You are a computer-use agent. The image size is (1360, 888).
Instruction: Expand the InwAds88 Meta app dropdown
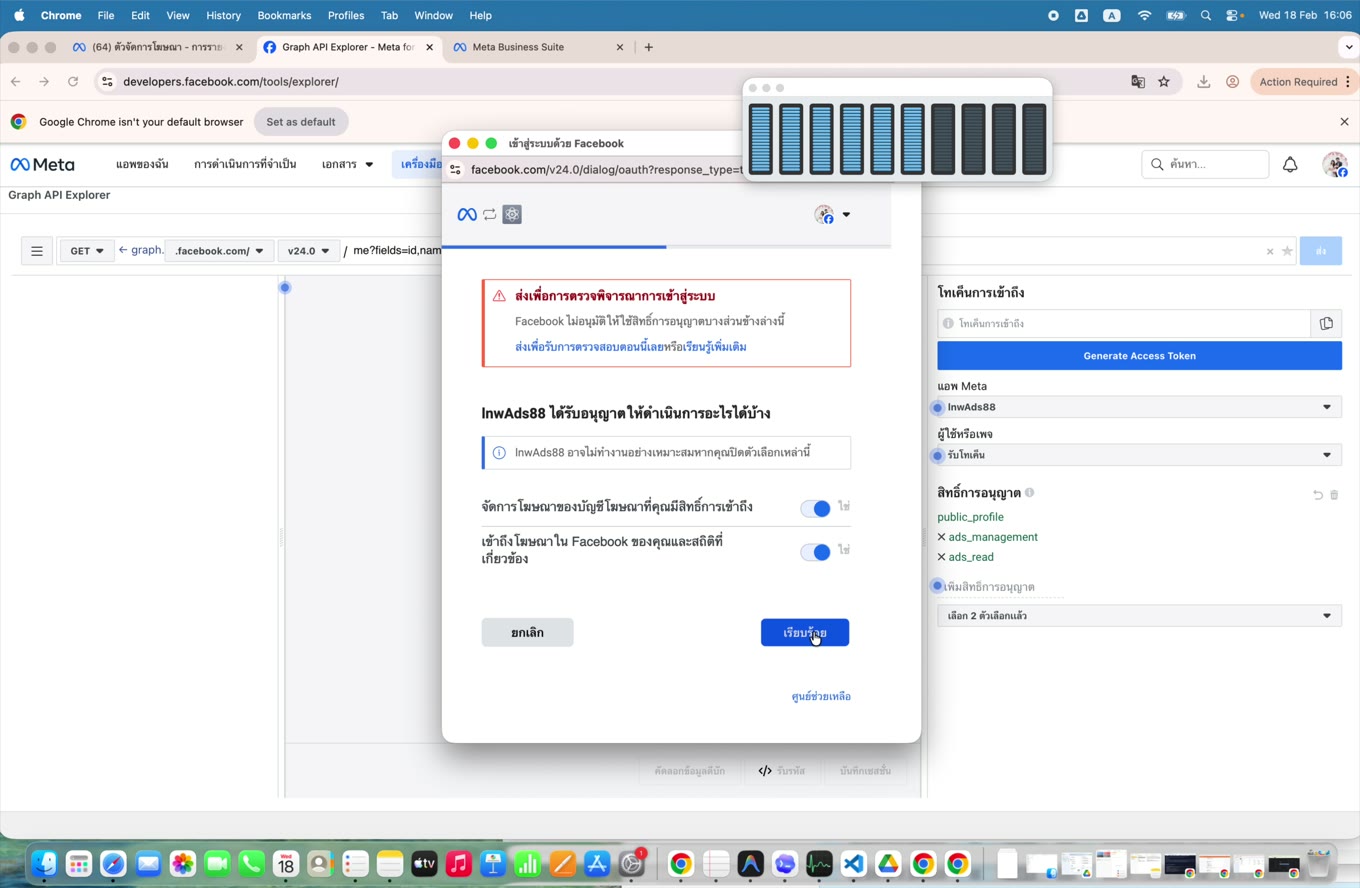(x=1139, y=407)
